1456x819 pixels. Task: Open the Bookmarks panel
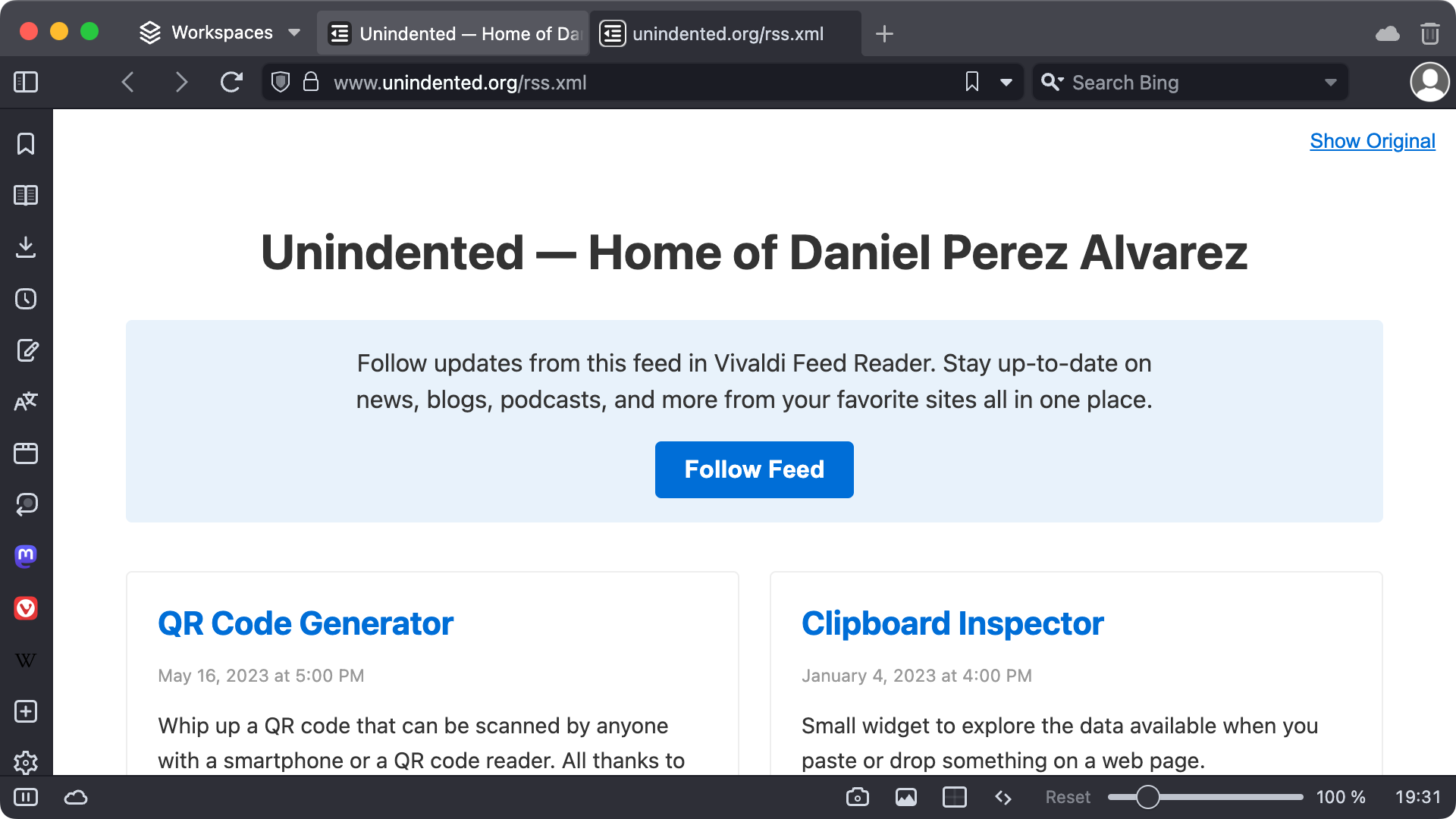pos(26,144)
